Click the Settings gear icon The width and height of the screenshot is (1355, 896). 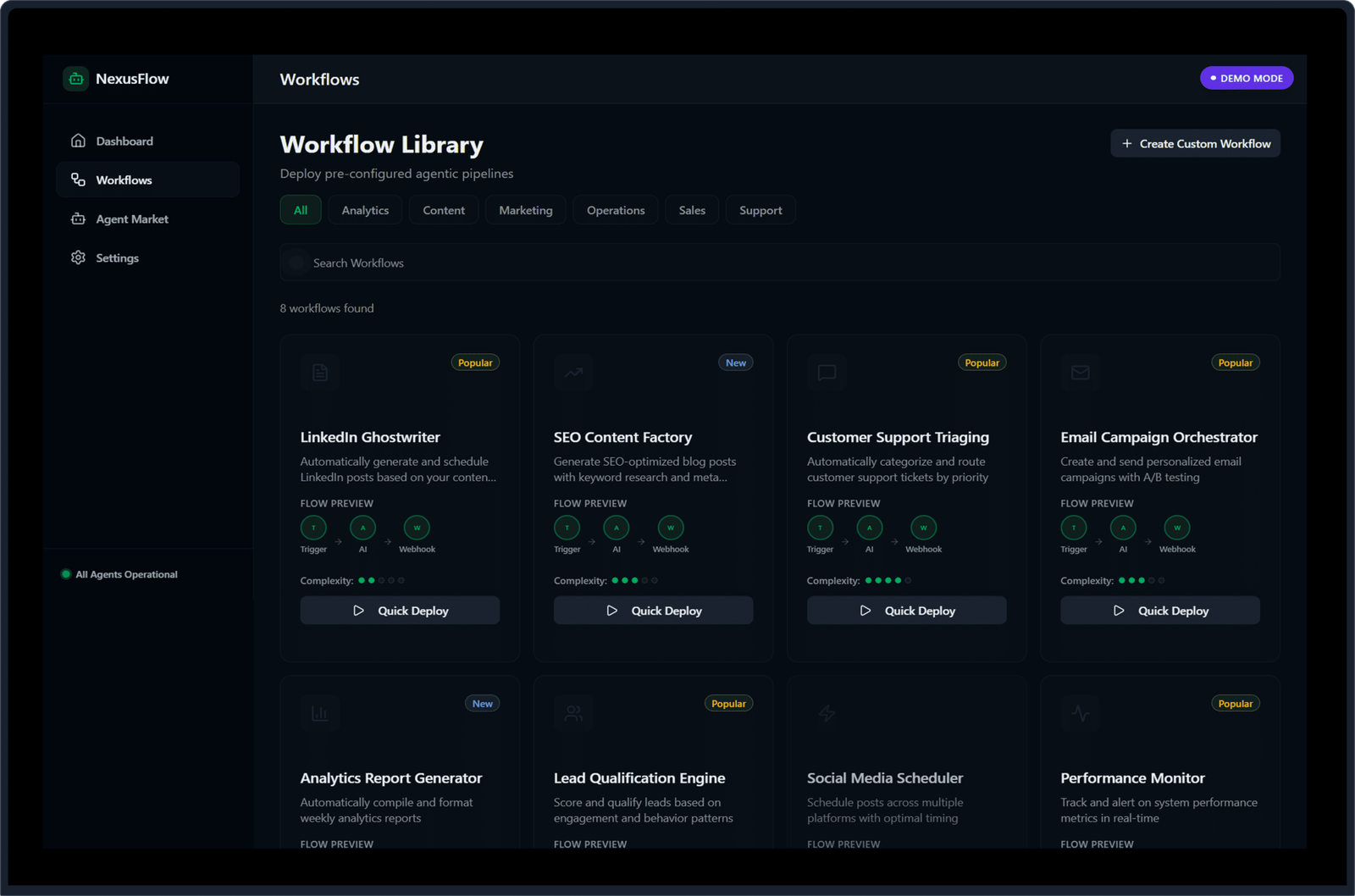click(x=78, y=257)
